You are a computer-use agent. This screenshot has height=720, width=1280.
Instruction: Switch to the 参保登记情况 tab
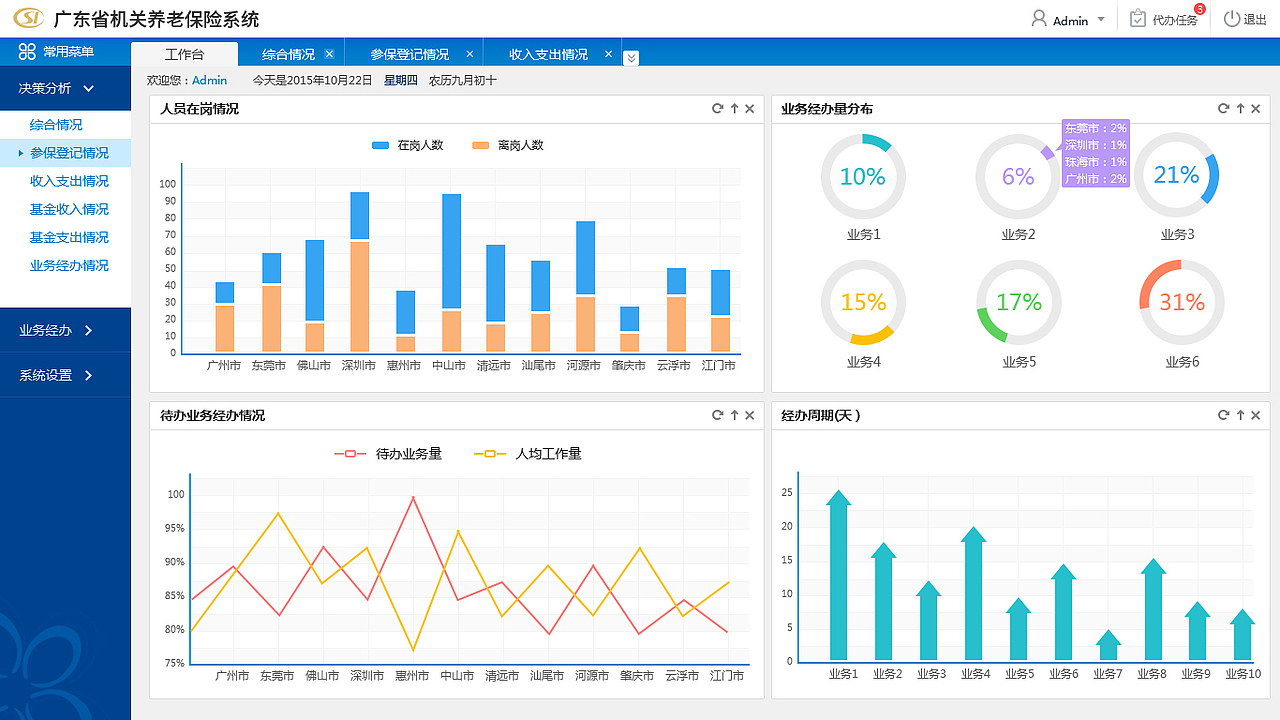(410, 54)
